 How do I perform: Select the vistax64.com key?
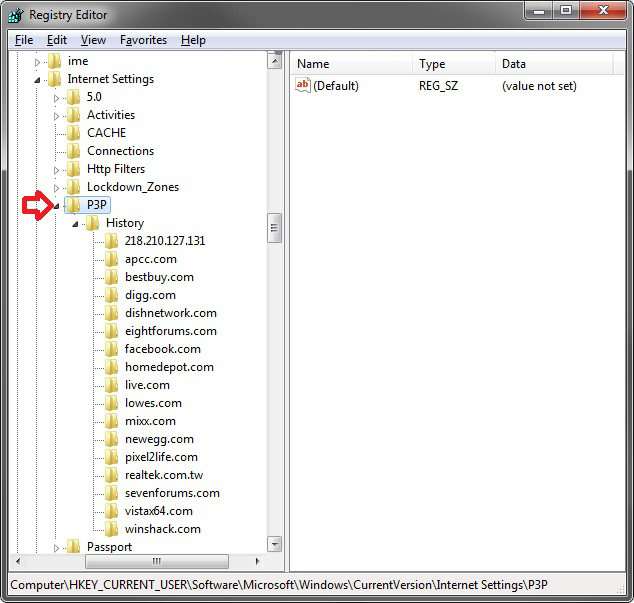[158, 511]
